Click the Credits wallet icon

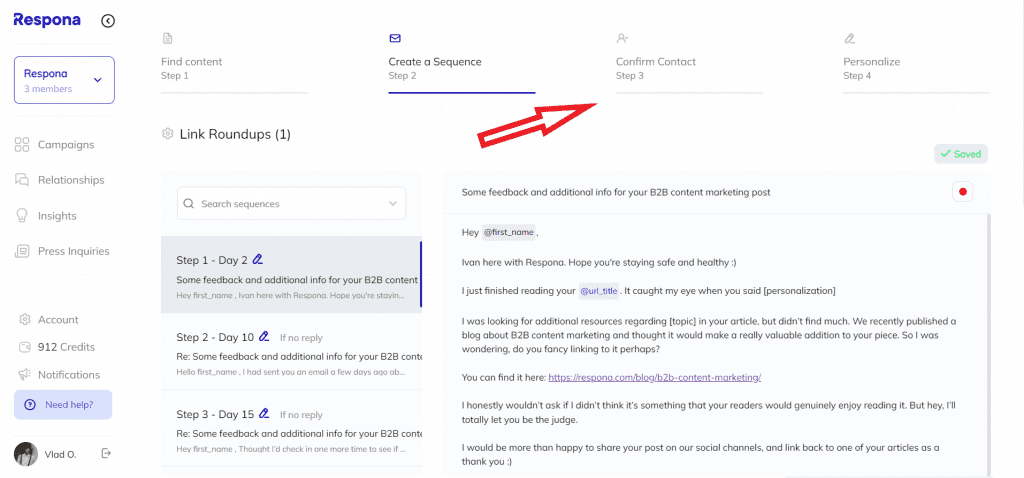[25, 347]
